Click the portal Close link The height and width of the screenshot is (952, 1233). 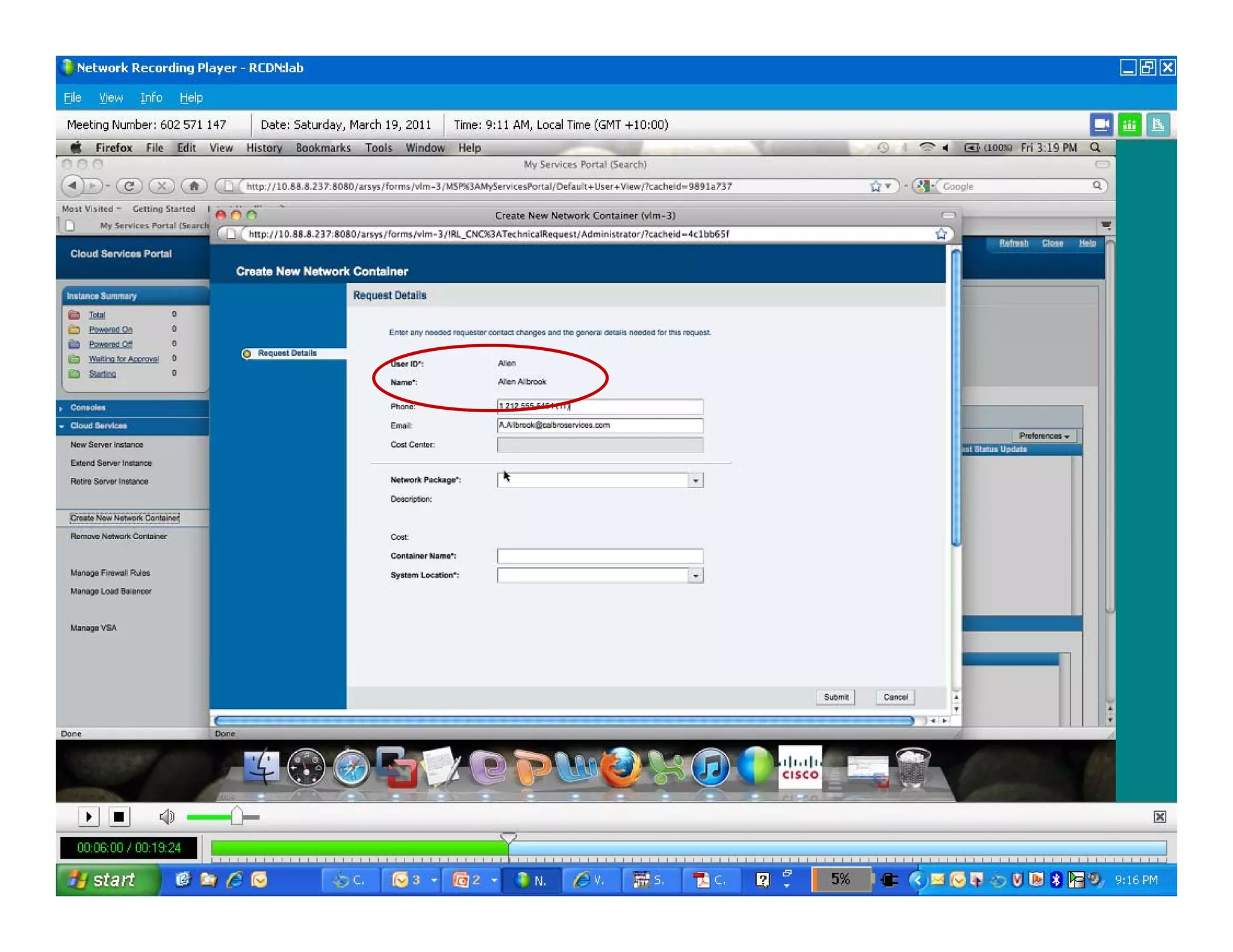point(1052,243)
